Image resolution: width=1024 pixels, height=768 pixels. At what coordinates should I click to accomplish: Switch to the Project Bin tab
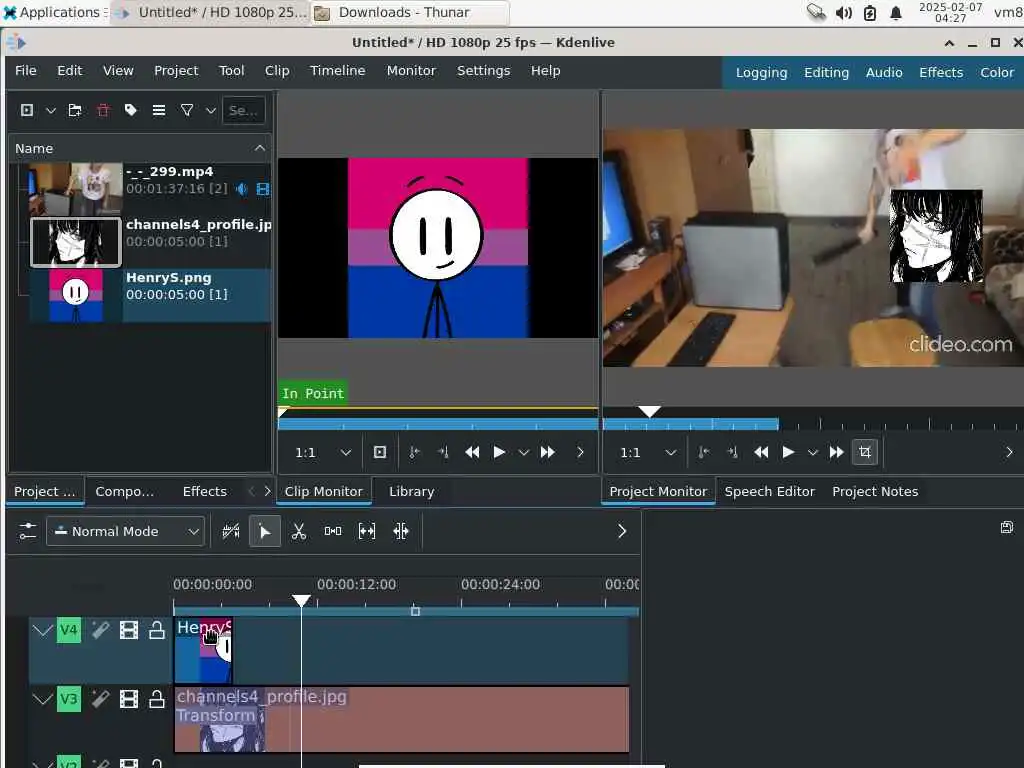coord(44,491)
